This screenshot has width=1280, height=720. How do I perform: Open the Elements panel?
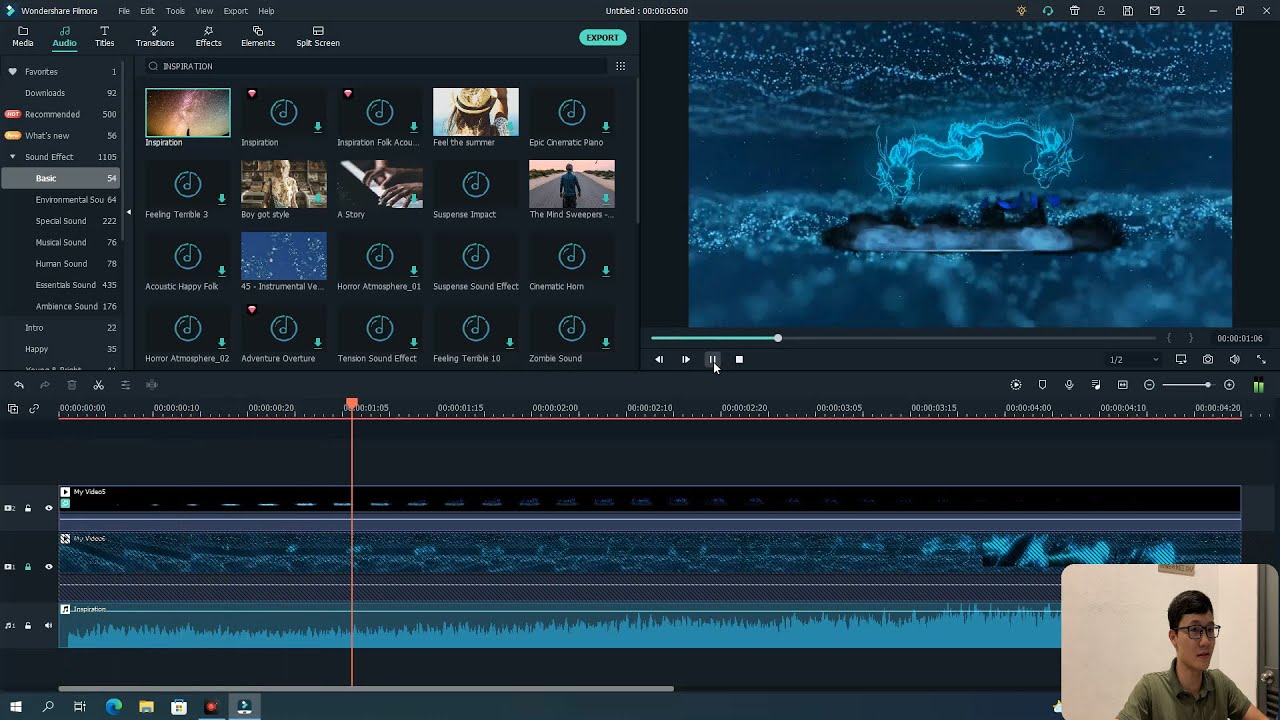click(x=257, y=37)
